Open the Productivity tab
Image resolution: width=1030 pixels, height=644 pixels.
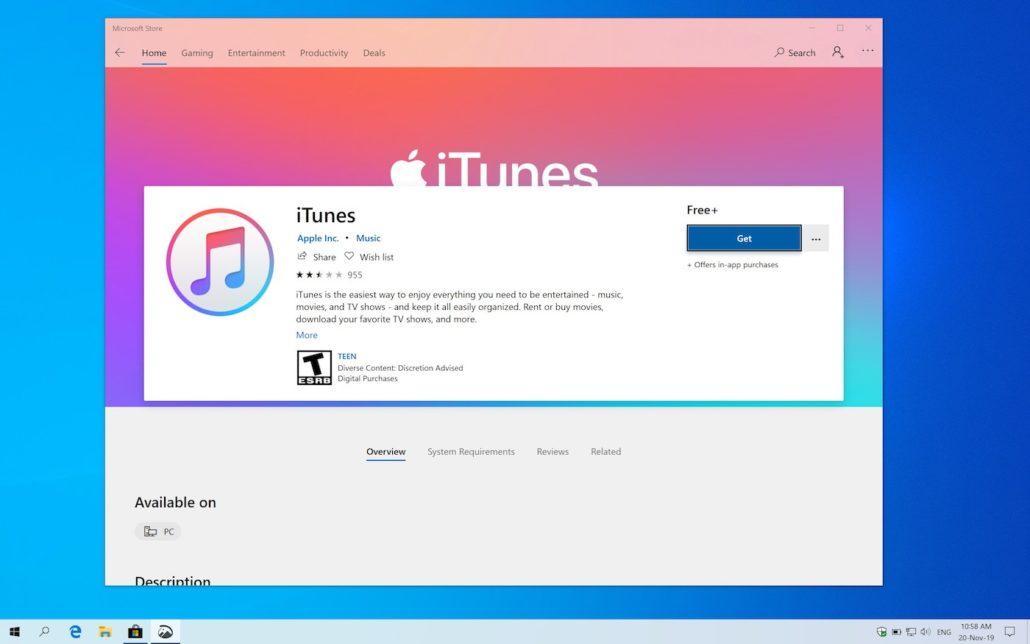(324, 53)
